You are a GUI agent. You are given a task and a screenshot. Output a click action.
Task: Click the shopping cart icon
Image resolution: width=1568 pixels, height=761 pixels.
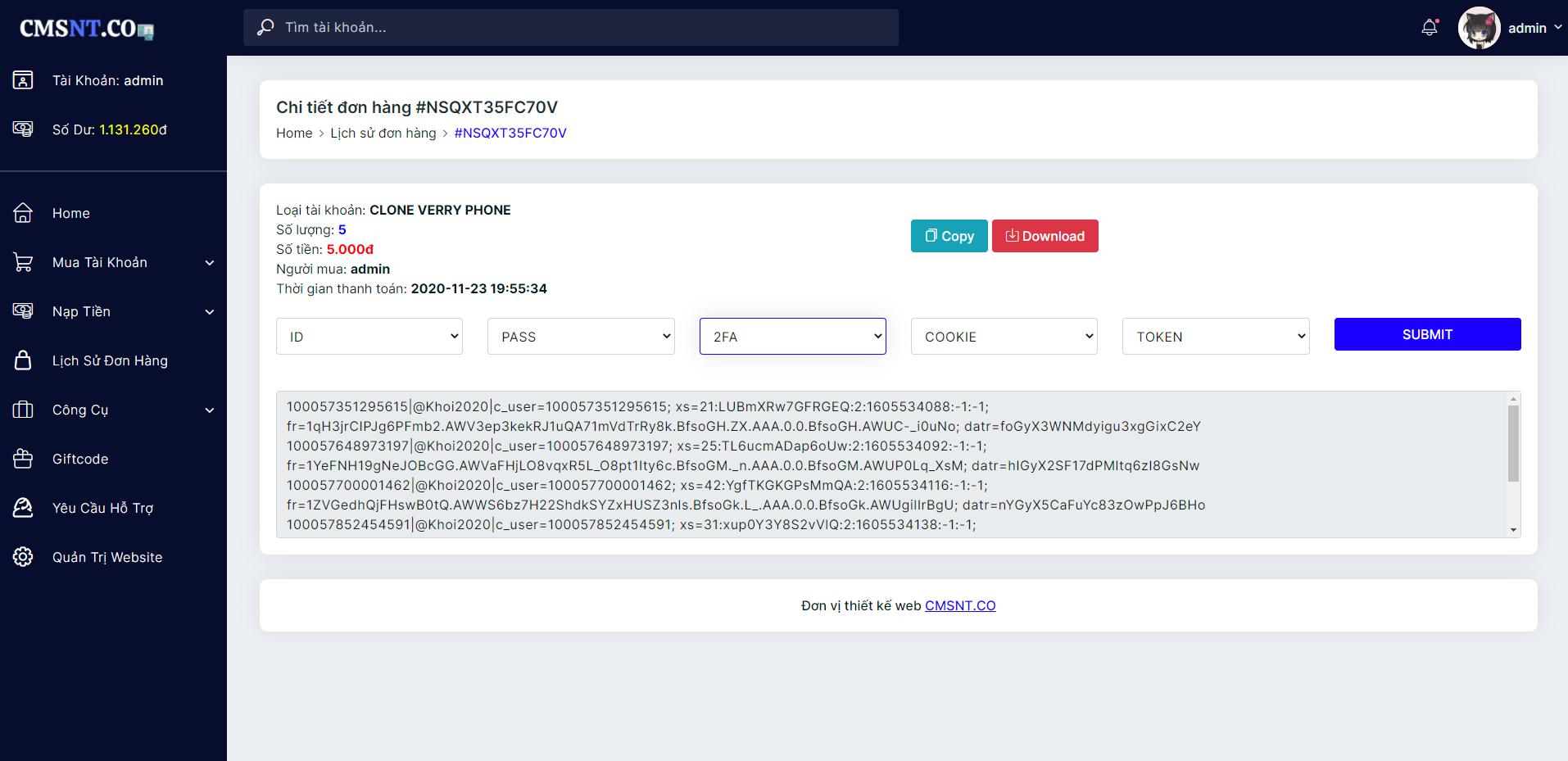[23, 262]
